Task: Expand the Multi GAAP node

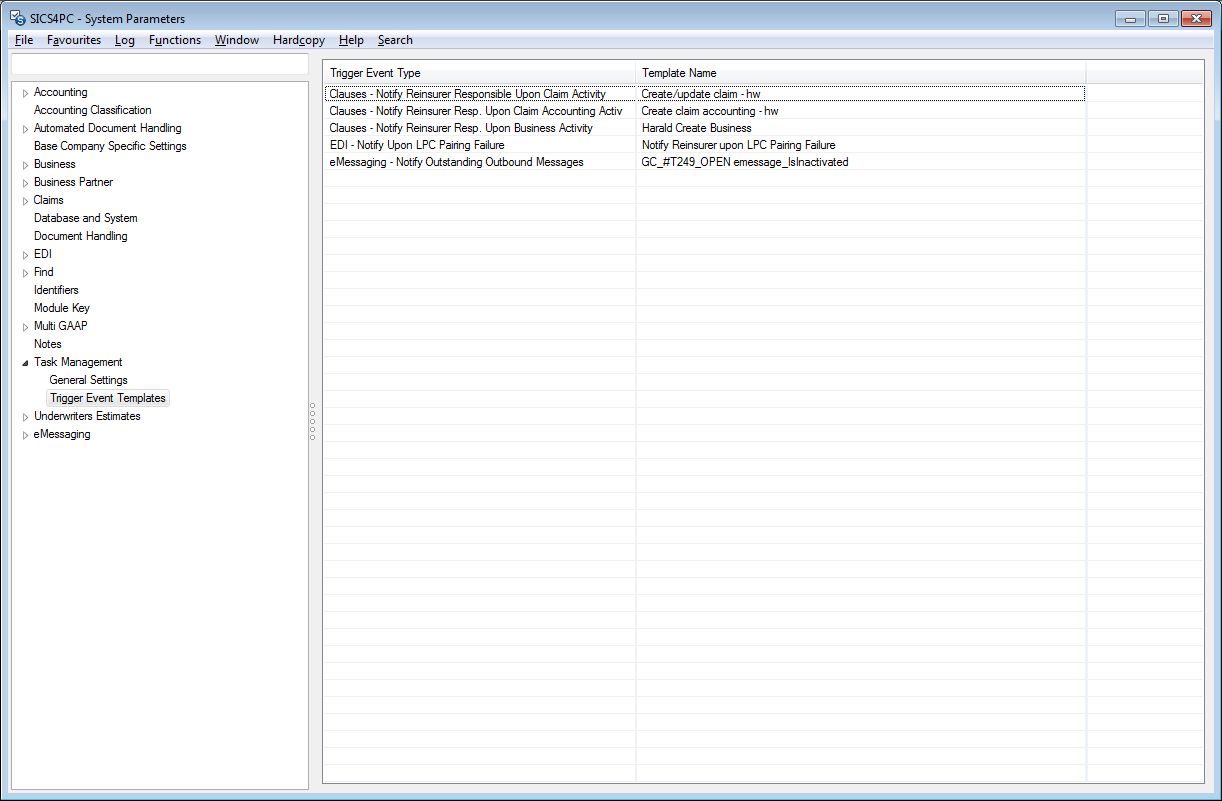Action: click(x=25, y=327)
